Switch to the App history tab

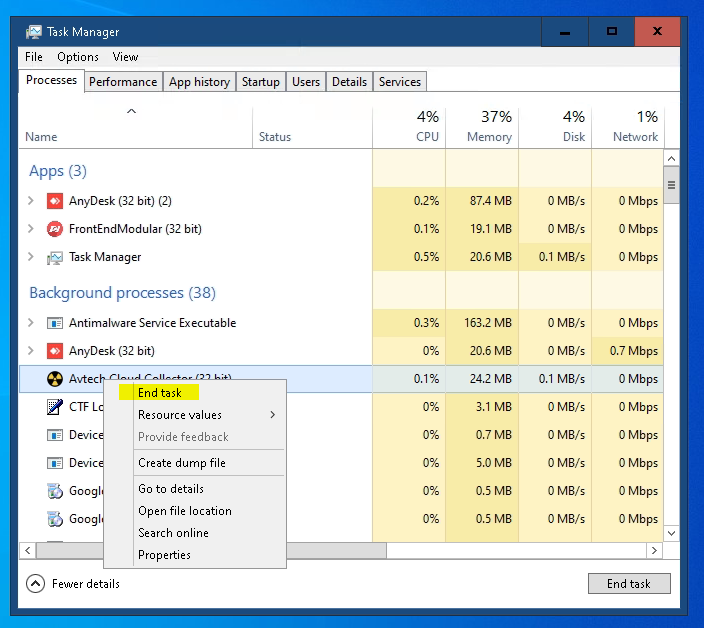coord(199,82)
